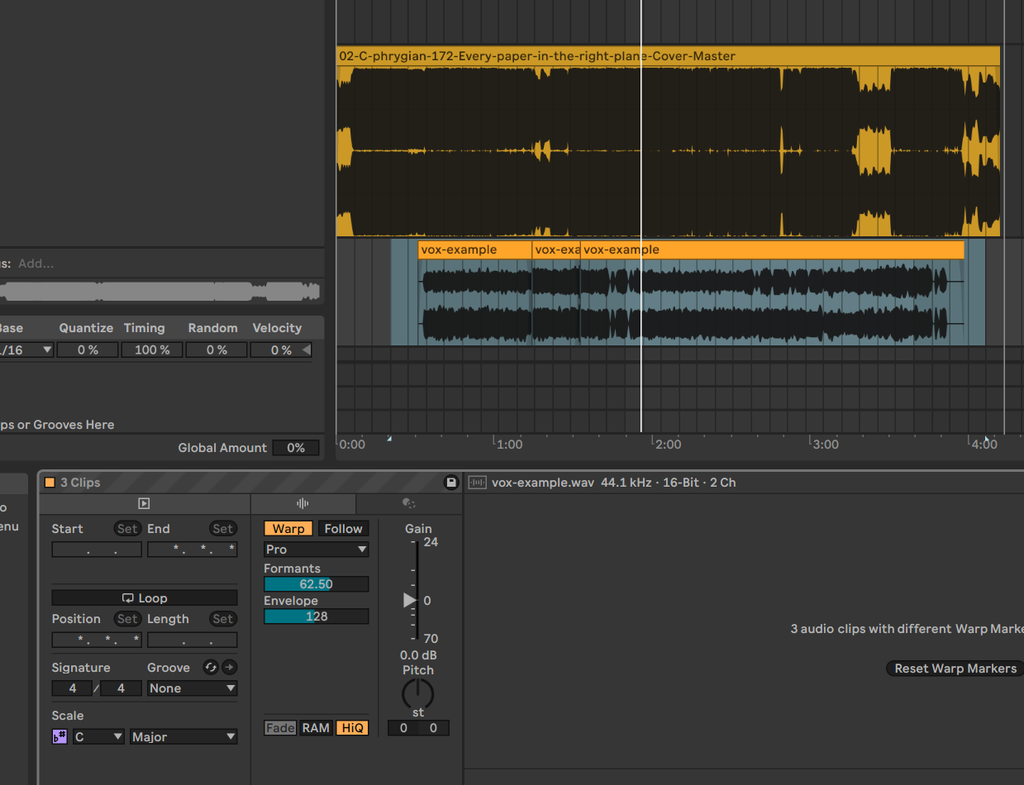Image resolution: width=1024 pixels, height=785 pixels.
Task: Expand the Major scale type dropdown
Action: [184, 737]
